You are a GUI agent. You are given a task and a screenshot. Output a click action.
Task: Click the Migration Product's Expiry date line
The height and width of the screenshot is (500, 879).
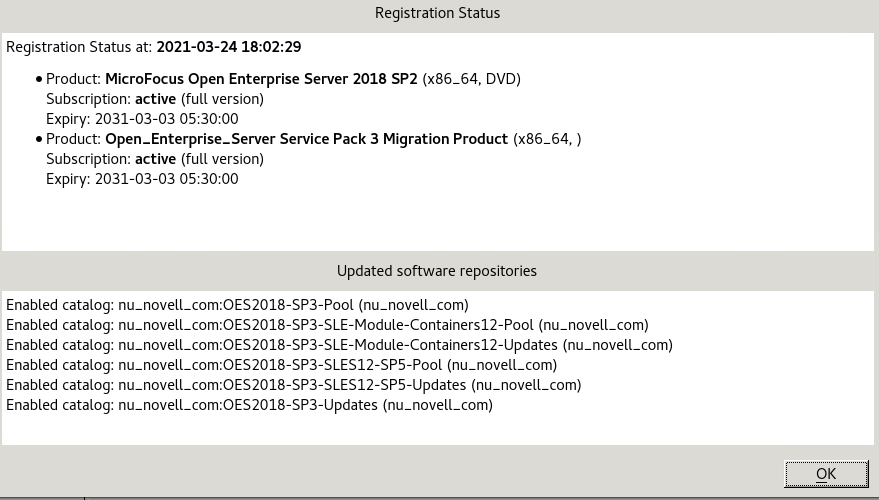click(142, 179)
